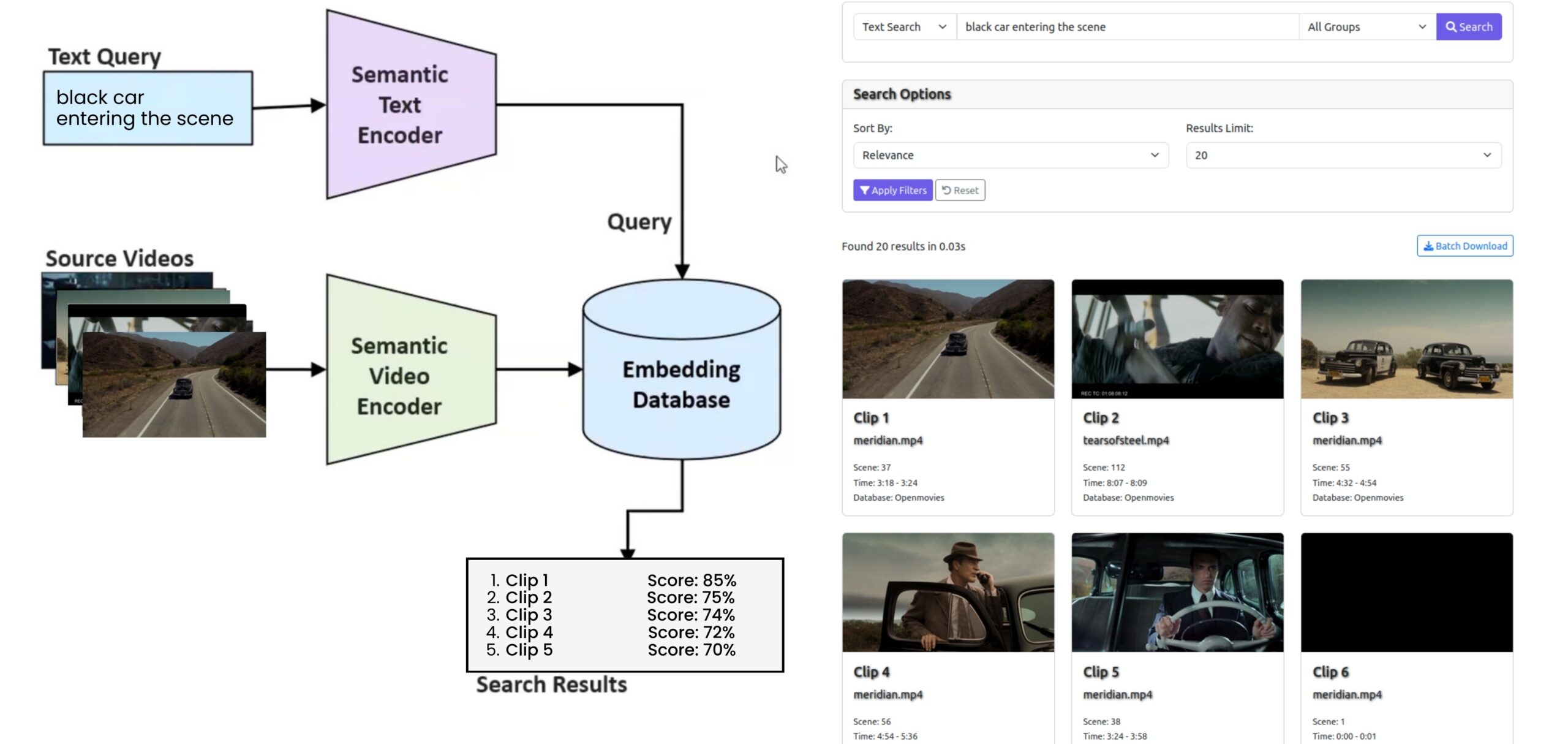Screen dimensions: 1568x744
Task: Click the magnifier icon on the Search button
Action: click(1452, 26)
